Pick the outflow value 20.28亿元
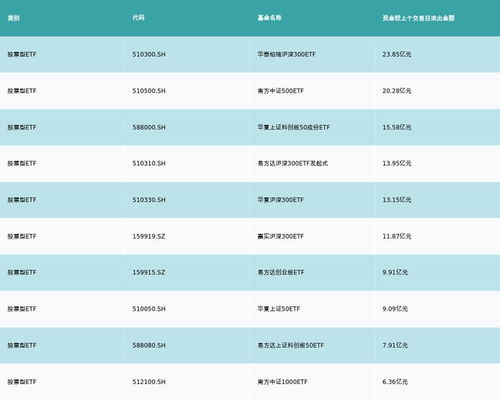Screen dimensions: 500x400 pos(397,91)
